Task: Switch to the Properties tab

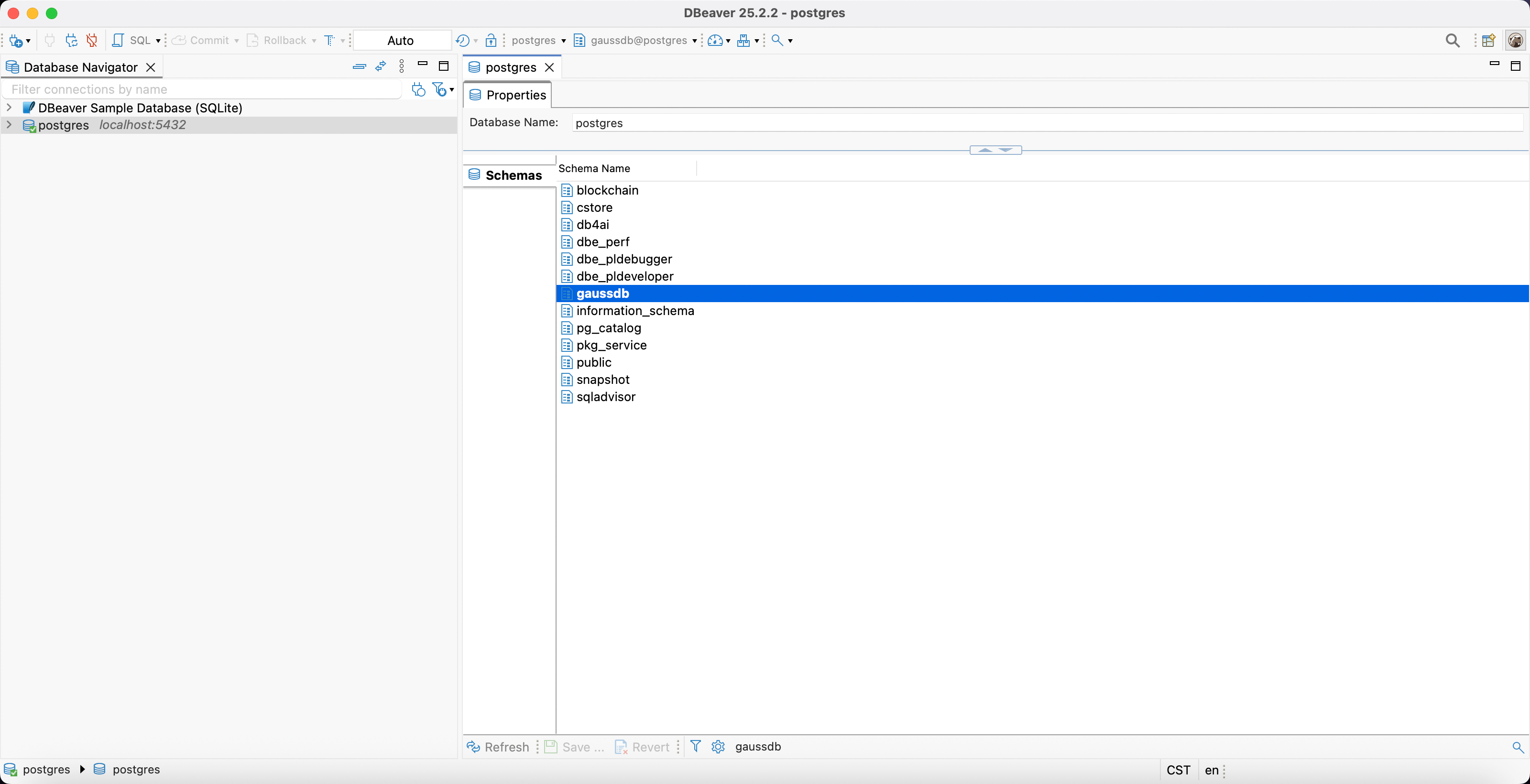Action: pos(508,95)
